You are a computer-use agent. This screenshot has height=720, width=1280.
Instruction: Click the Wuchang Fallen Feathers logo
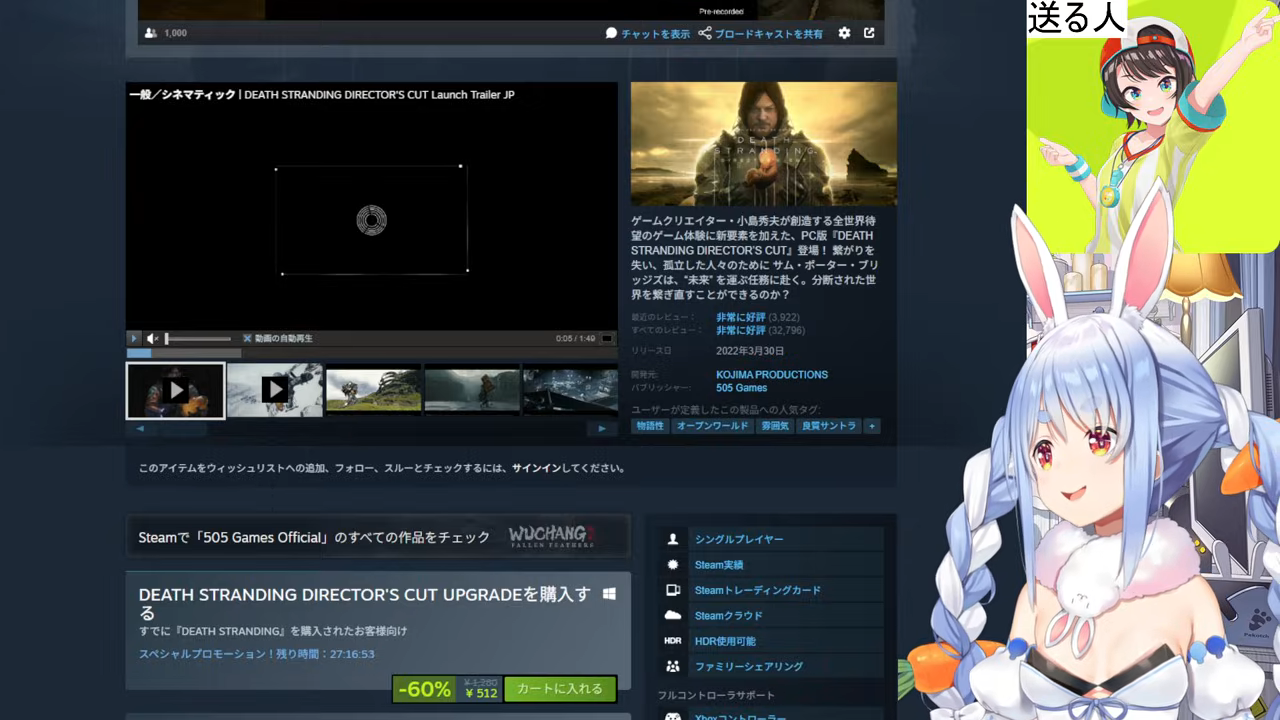(x=552, y=537)
